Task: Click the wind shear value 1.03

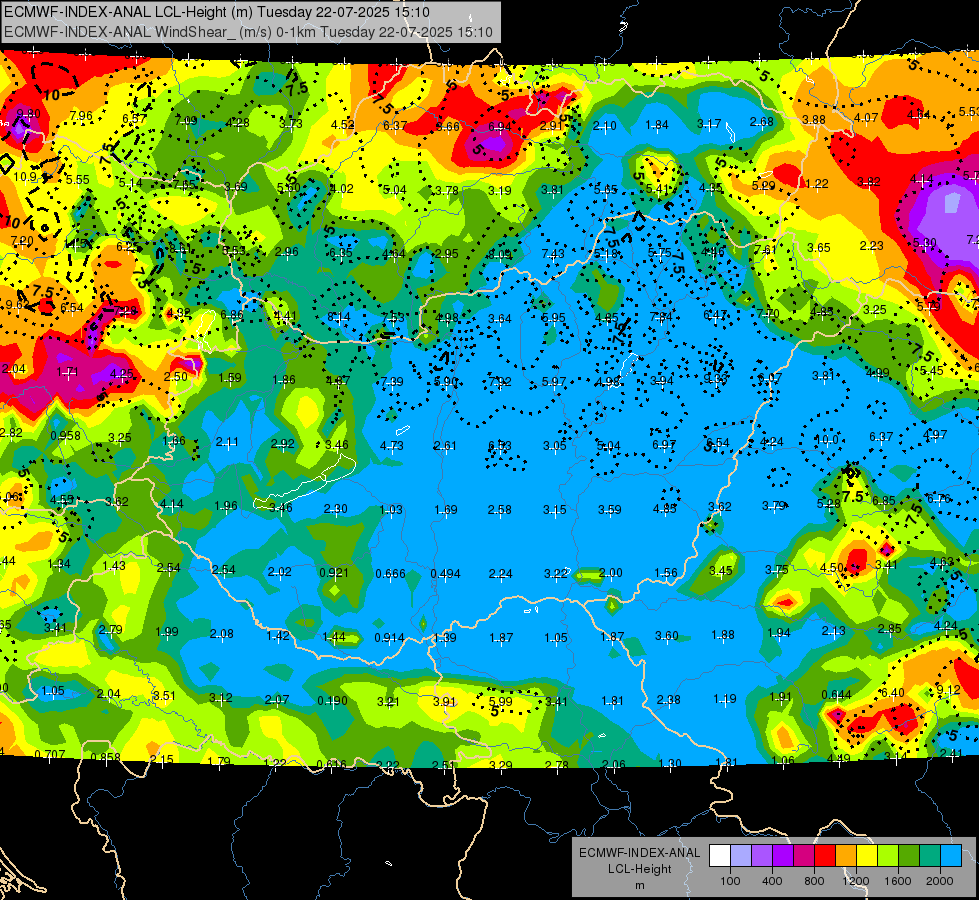Action: [x=391, y=510]
